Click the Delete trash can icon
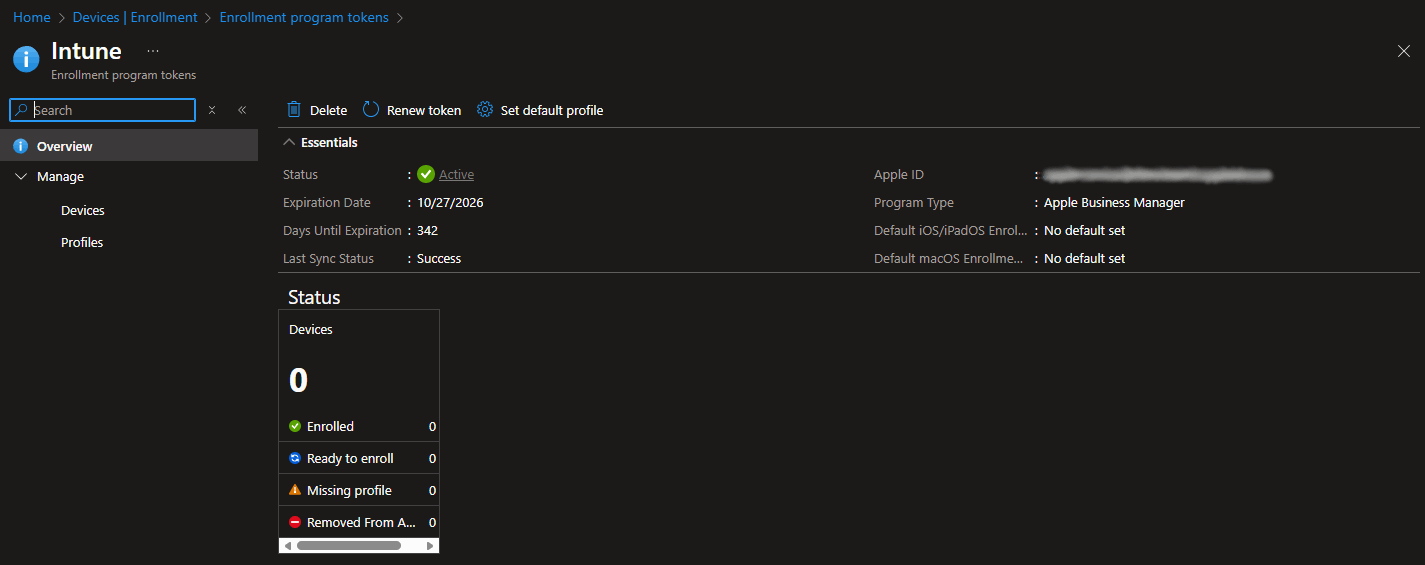 pyautogui.click(x=294, y=110)
